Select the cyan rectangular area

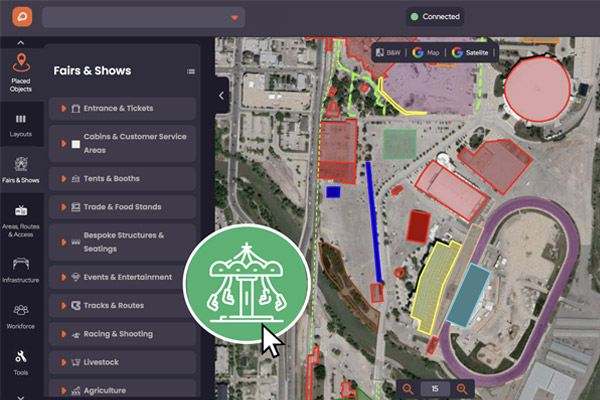point(468,295)
